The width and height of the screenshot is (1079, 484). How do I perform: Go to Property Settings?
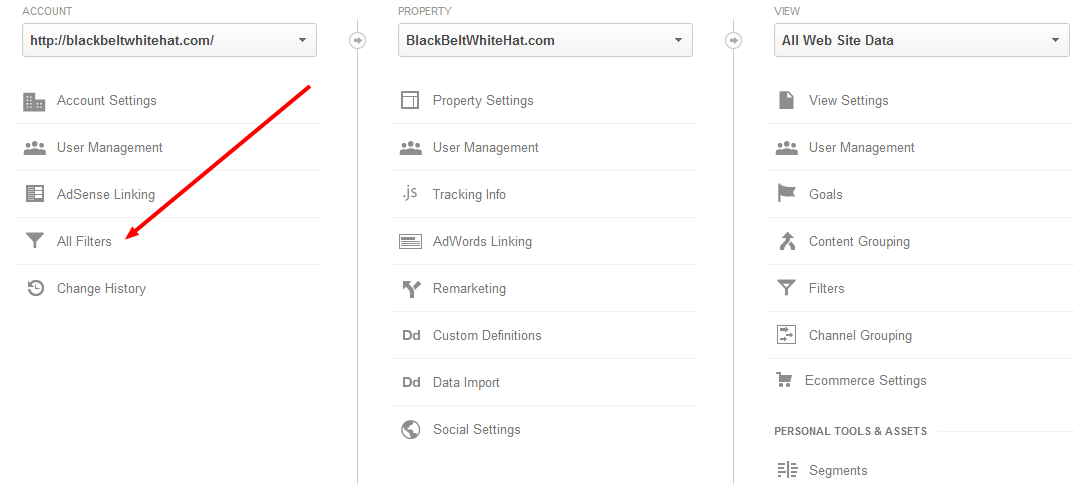tap(483, 100)
